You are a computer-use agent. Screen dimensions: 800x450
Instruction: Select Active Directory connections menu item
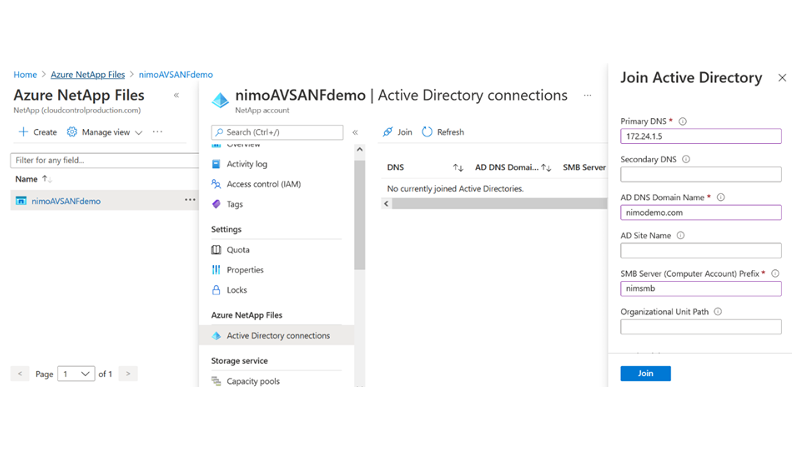[277, 336]
